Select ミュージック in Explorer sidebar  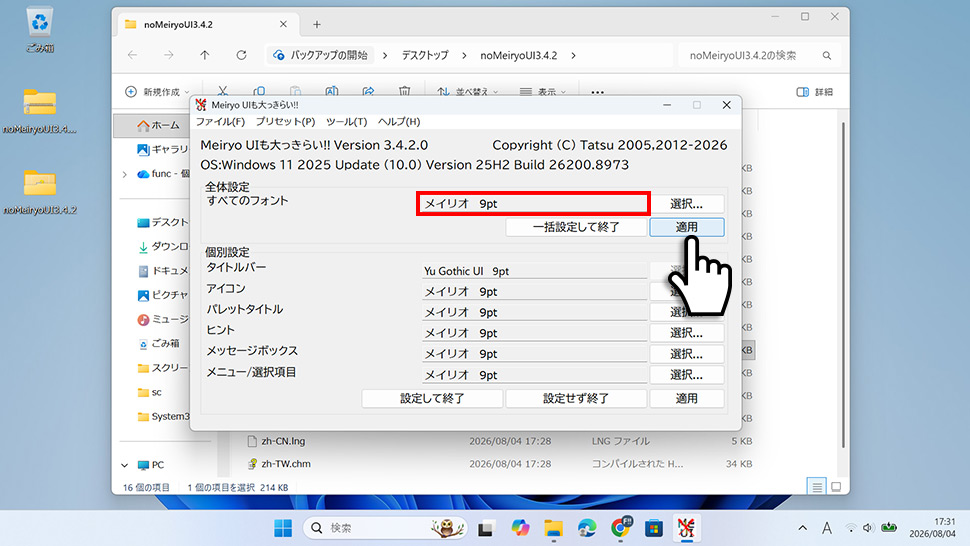[x=162, y=319]
